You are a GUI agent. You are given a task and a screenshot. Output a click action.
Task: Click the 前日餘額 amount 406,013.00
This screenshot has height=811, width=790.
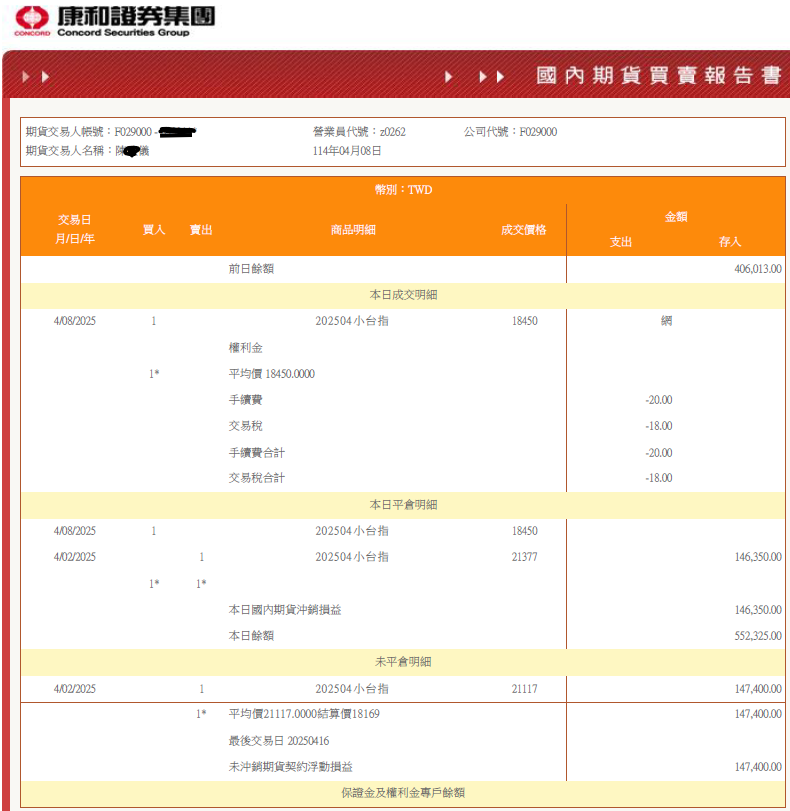coord(757,269)
